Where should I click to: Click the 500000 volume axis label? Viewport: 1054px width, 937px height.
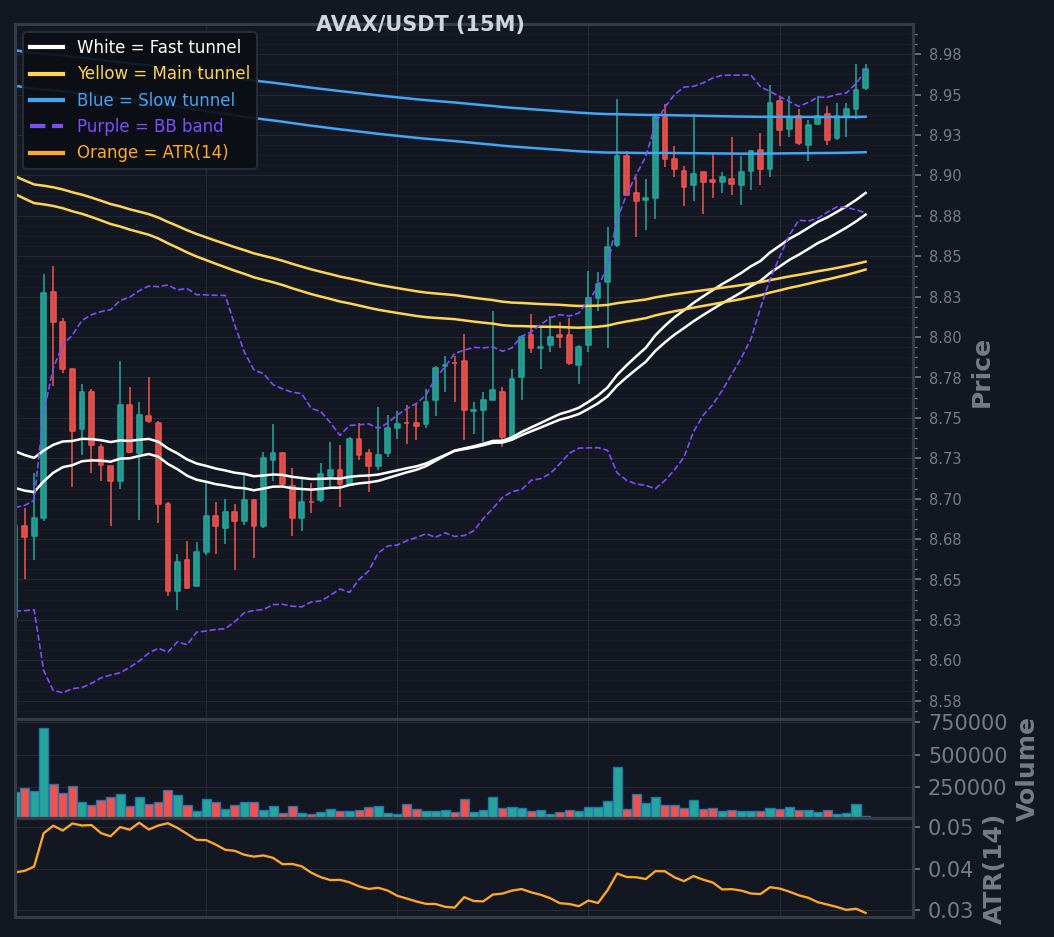click(968, 756)
